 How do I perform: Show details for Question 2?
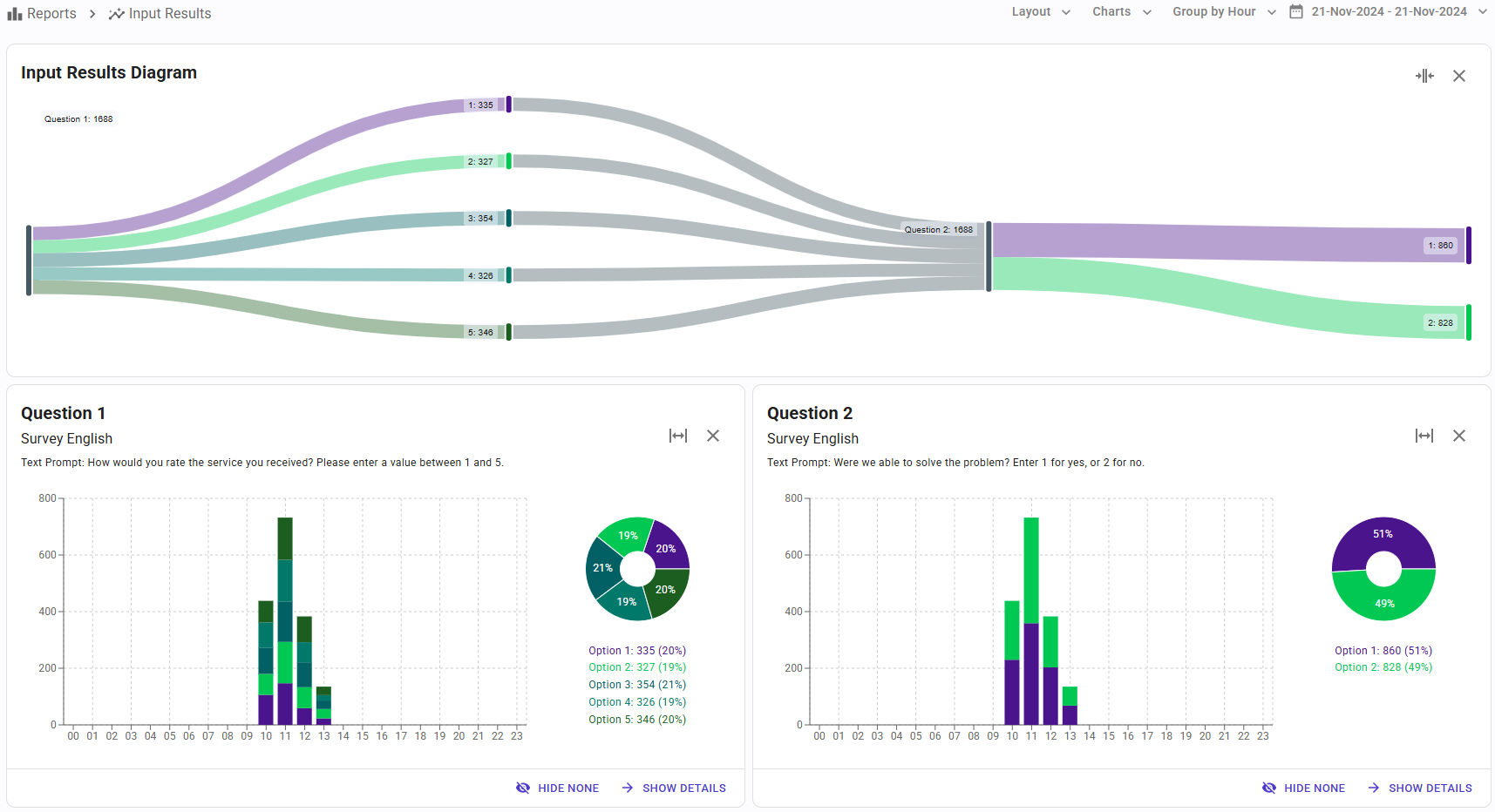point(1420,788)
